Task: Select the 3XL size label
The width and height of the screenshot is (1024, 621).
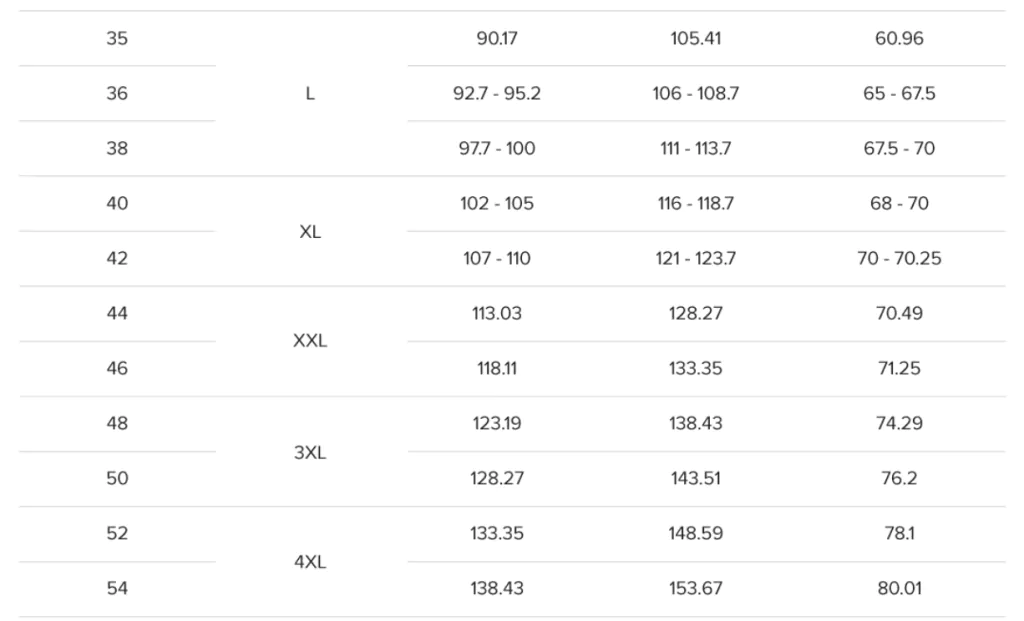Action: pos(310,453)
